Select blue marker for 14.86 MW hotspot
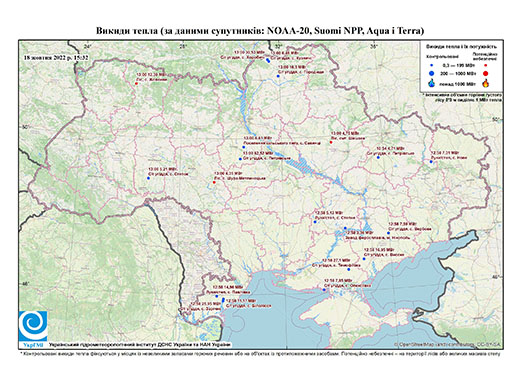 217,296
